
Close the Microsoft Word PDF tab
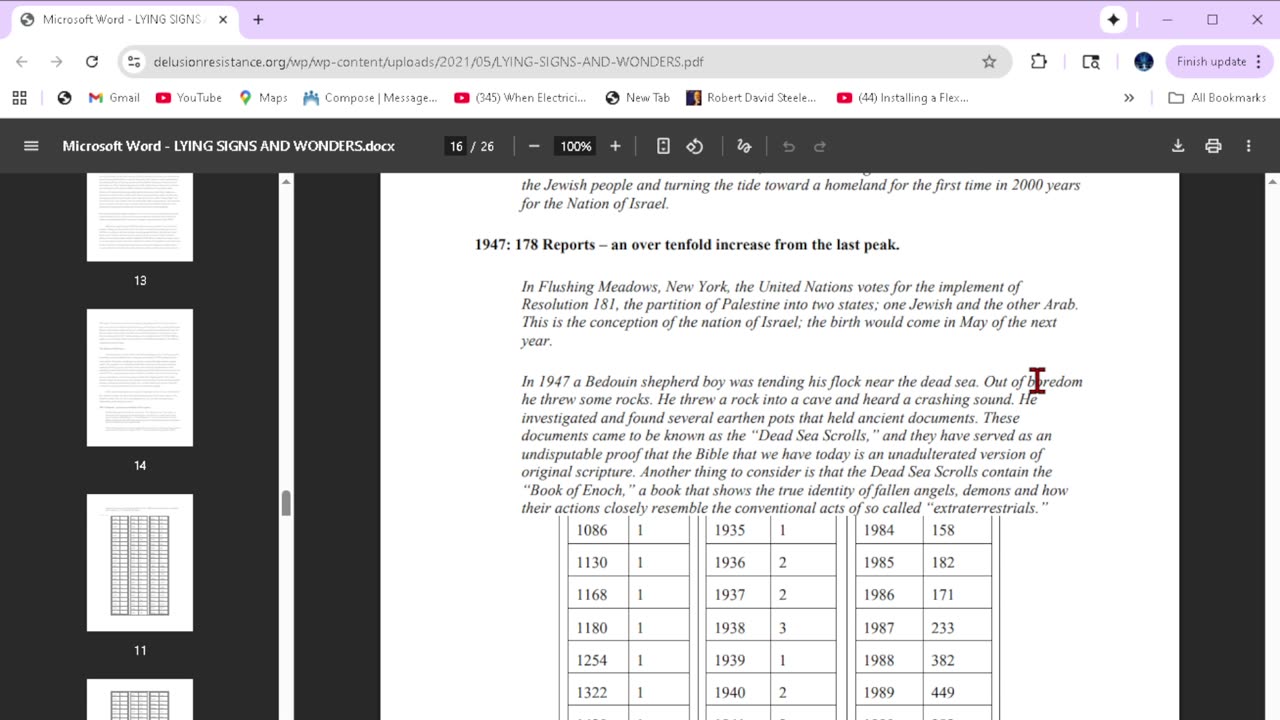point(221,19)
